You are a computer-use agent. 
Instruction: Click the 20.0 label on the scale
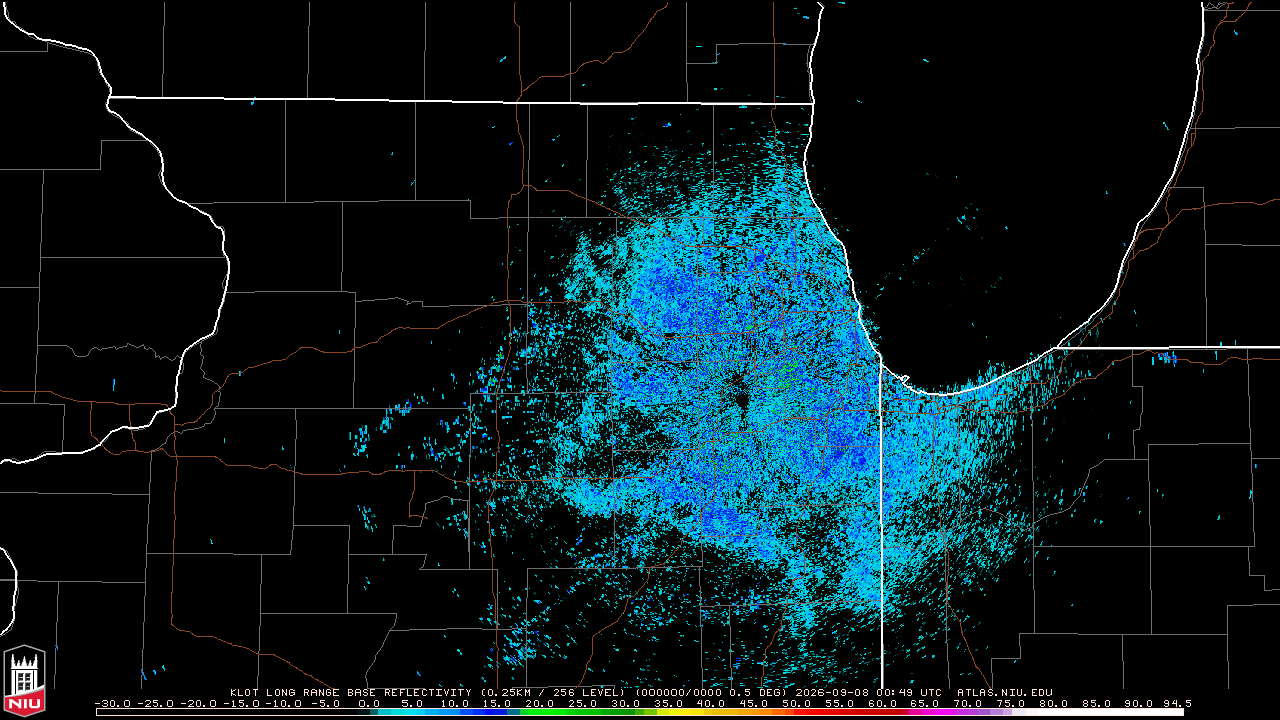click(540, 703)
